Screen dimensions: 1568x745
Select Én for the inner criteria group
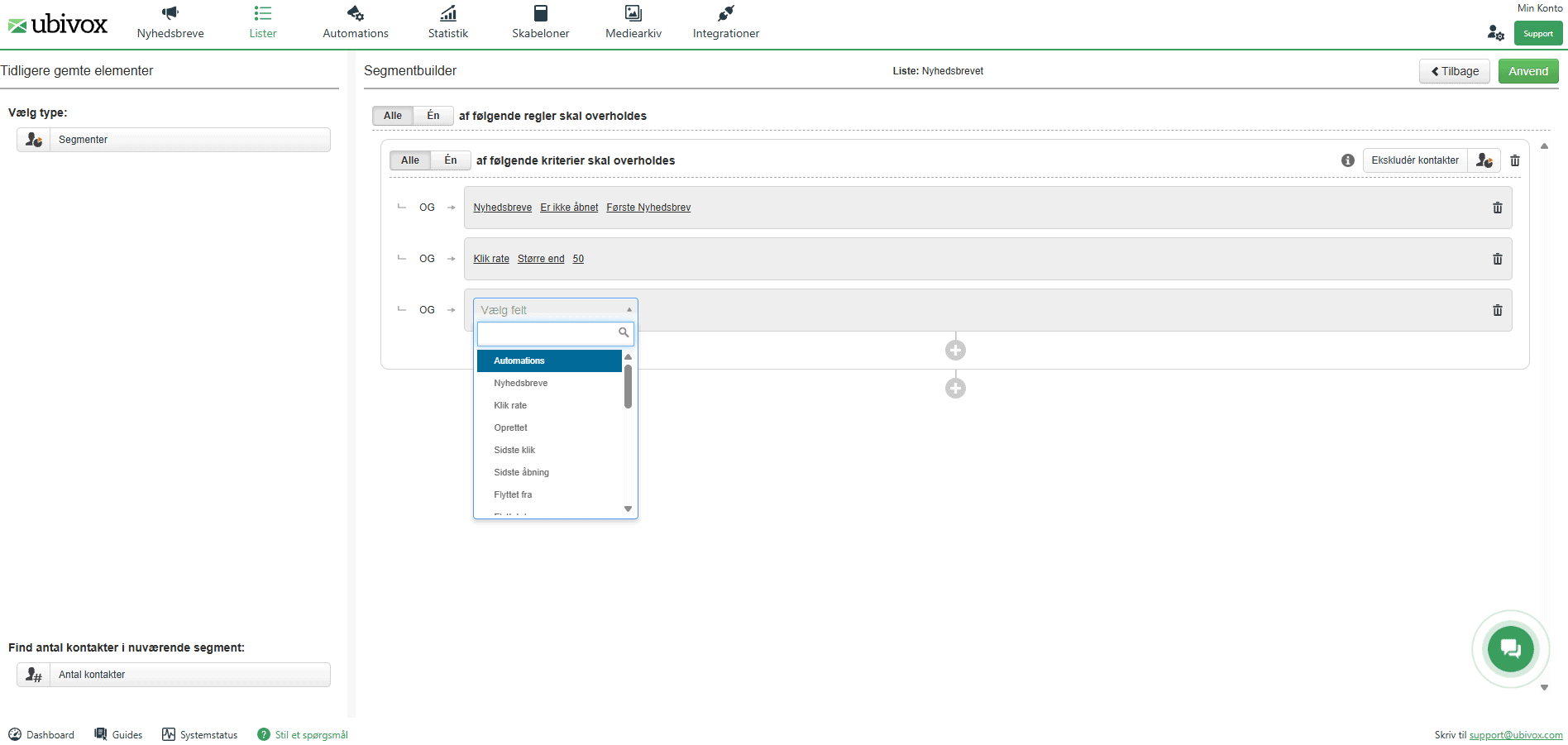tap(451, 160)
